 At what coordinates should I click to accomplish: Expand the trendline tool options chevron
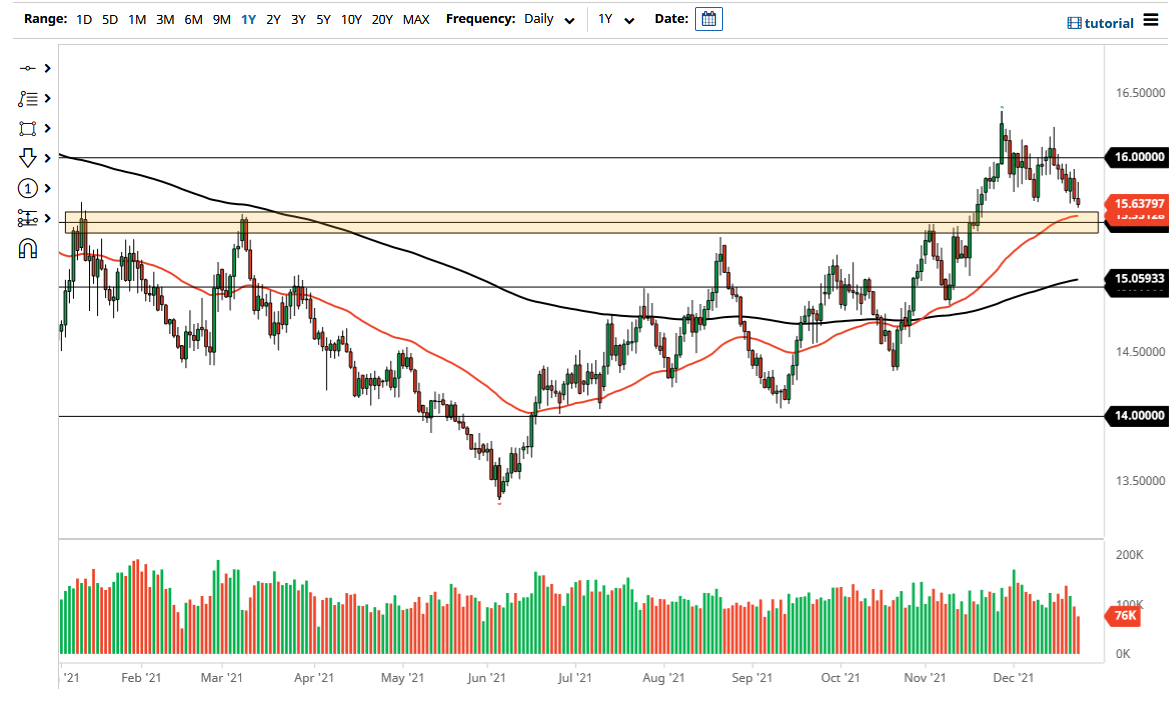(46, 68)
